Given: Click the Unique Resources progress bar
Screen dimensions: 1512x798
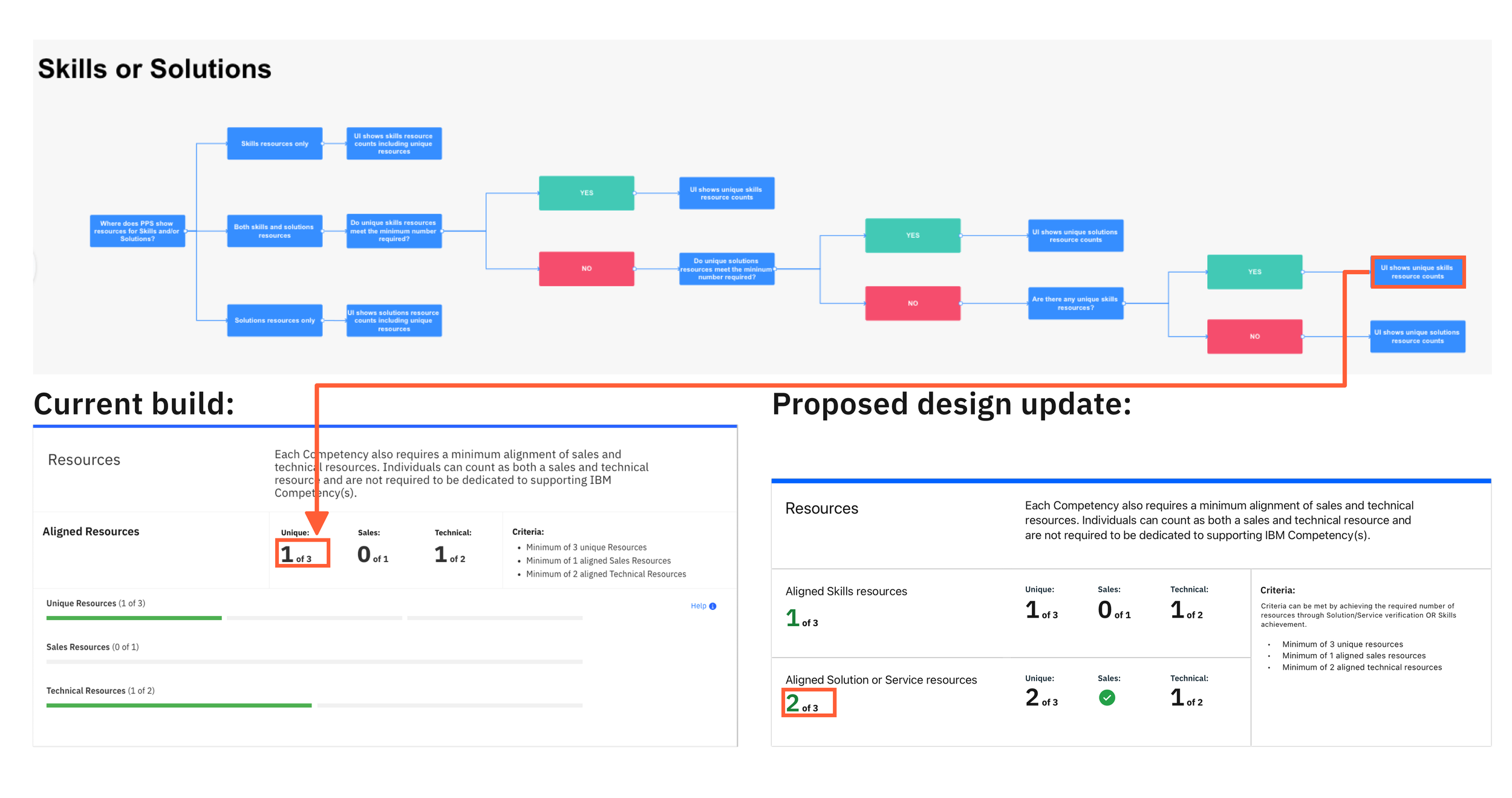Looking at the screenshot, I should pyautogui.click(x=314, y=618).
